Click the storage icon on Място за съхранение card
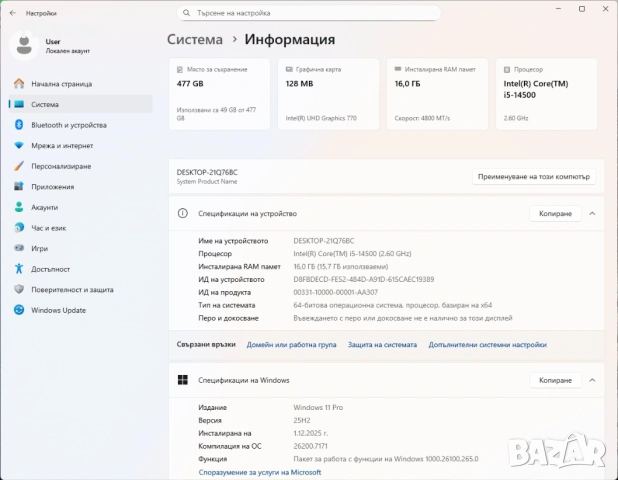The image size is (618, 480). coord(180,69)
